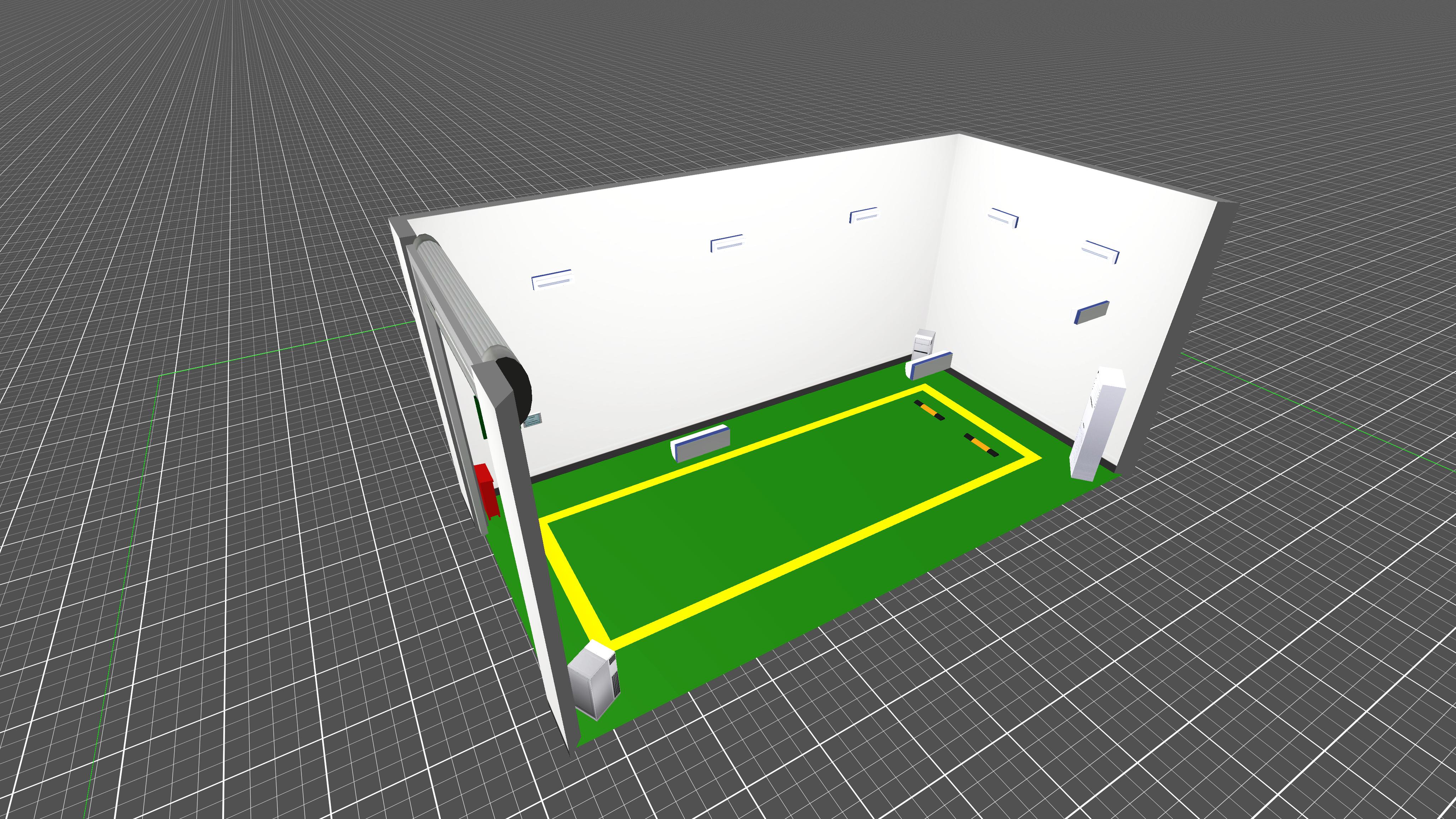
Task: Click the upper black-orange wheel stop
Action: coord(929,410)
